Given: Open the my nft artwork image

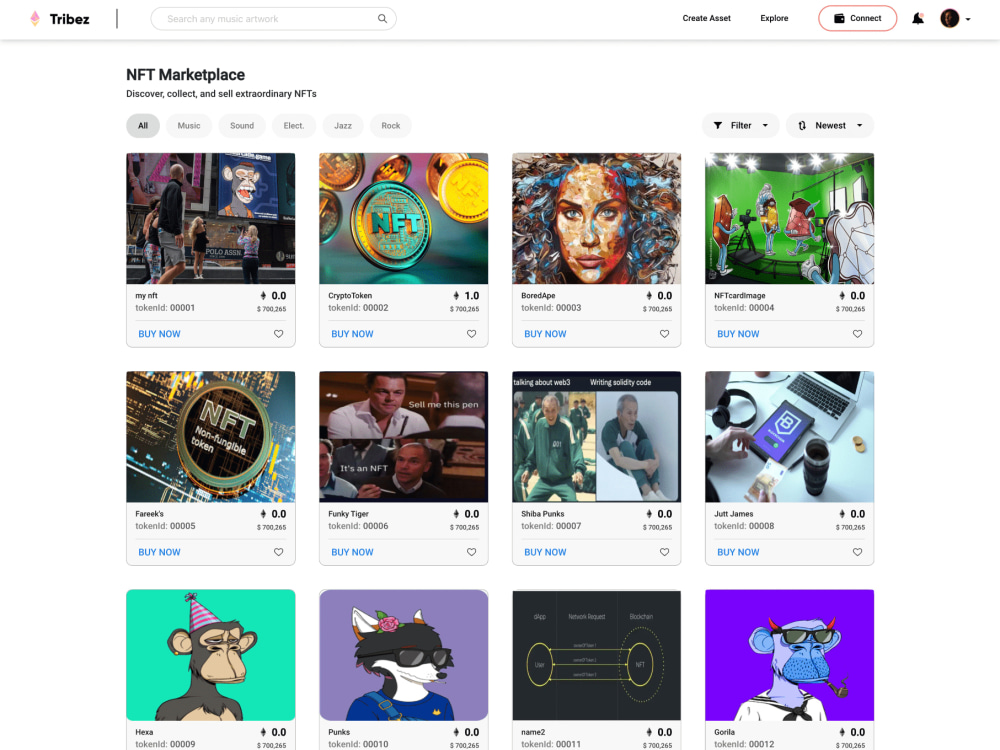Looking at the screenshot, I should [x=210, y=218].
